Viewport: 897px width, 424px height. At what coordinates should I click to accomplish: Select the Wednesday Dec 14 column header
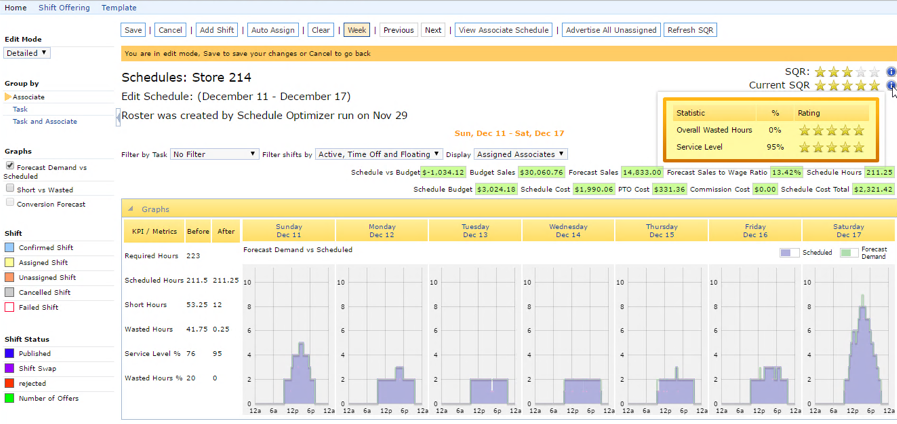pyautogui.click(x=568, y=231)
